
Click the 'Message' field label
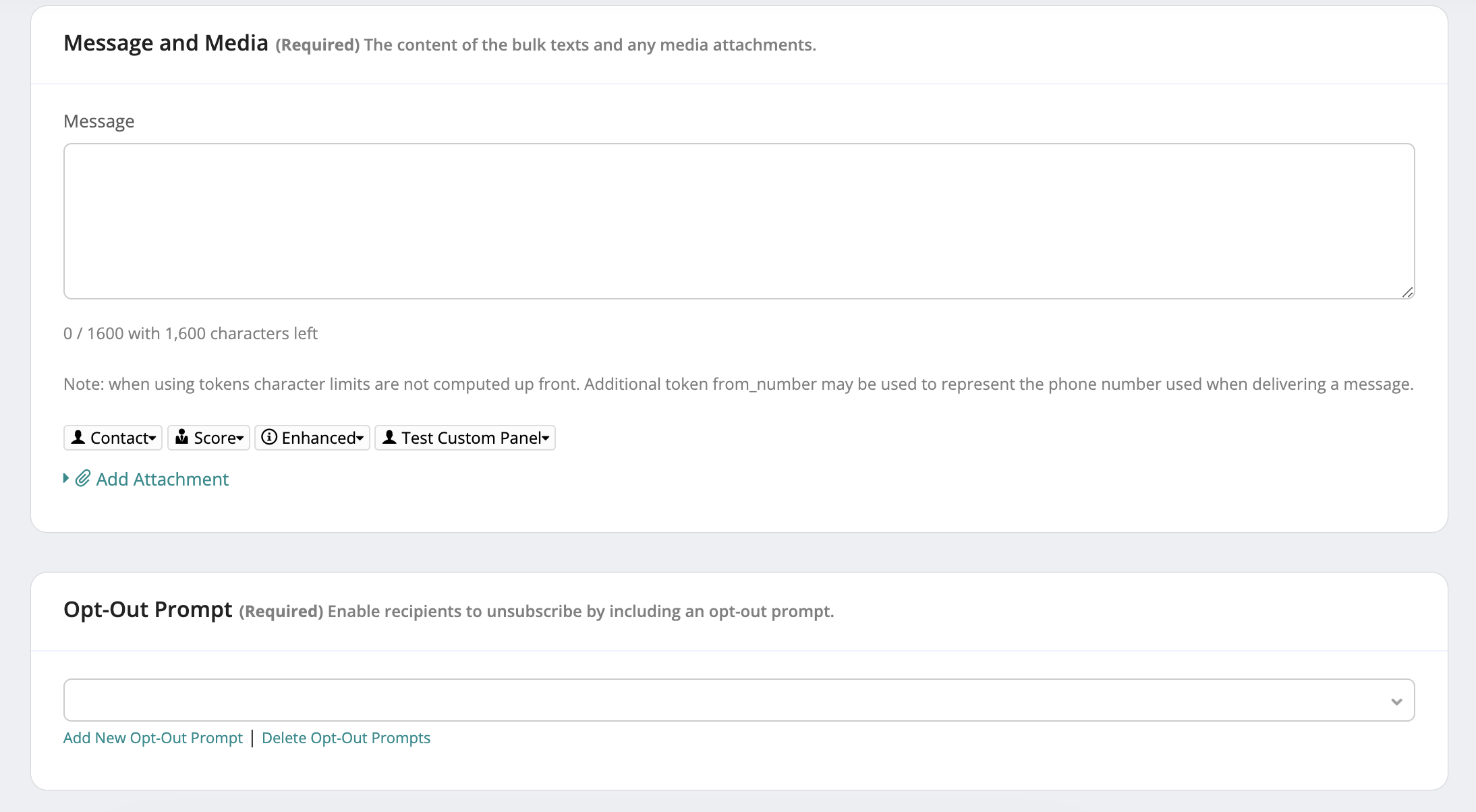(99, 121)
